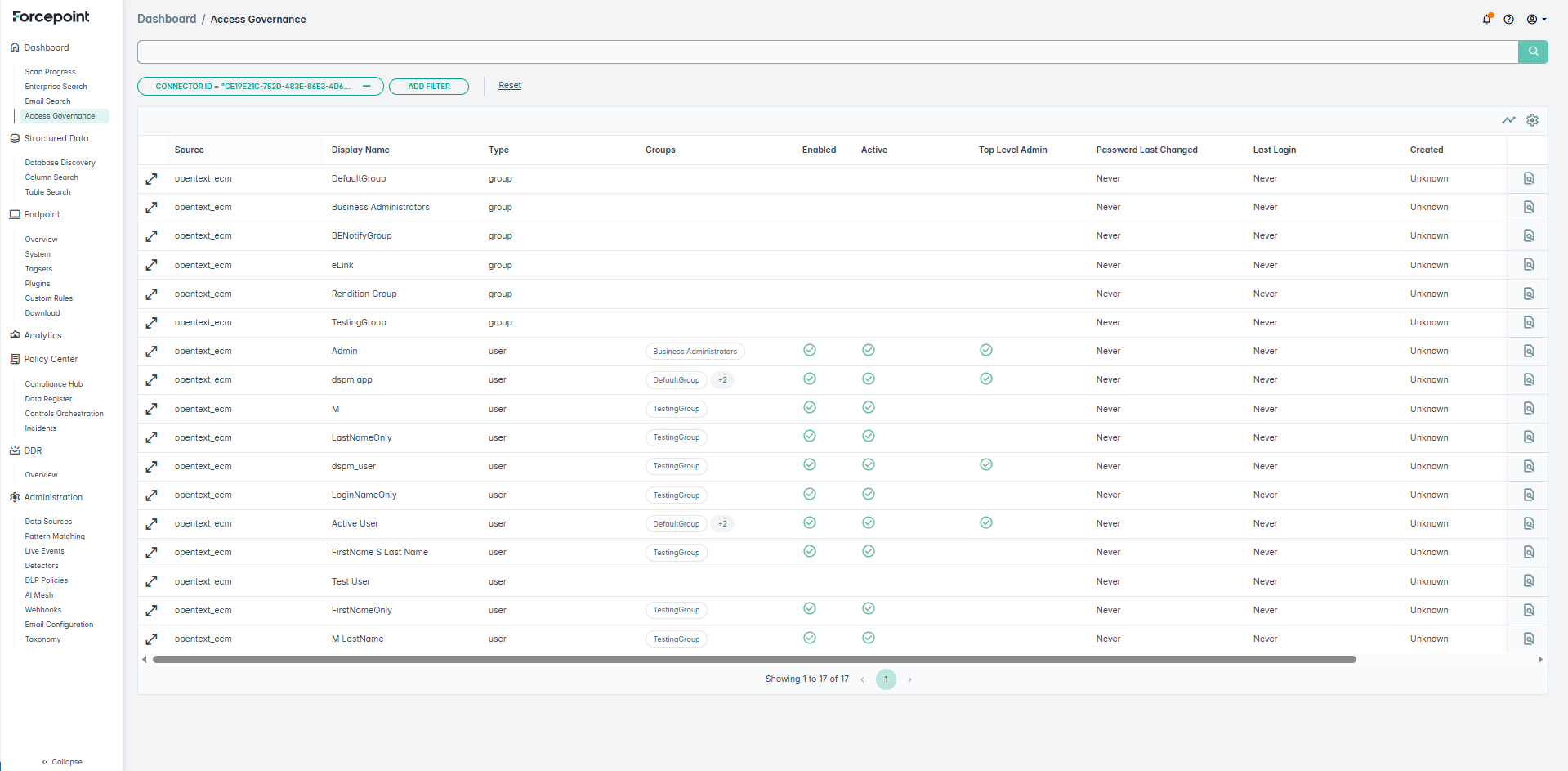Collapse the left sidebar
1568x771 pixels.
coord(62,761)
